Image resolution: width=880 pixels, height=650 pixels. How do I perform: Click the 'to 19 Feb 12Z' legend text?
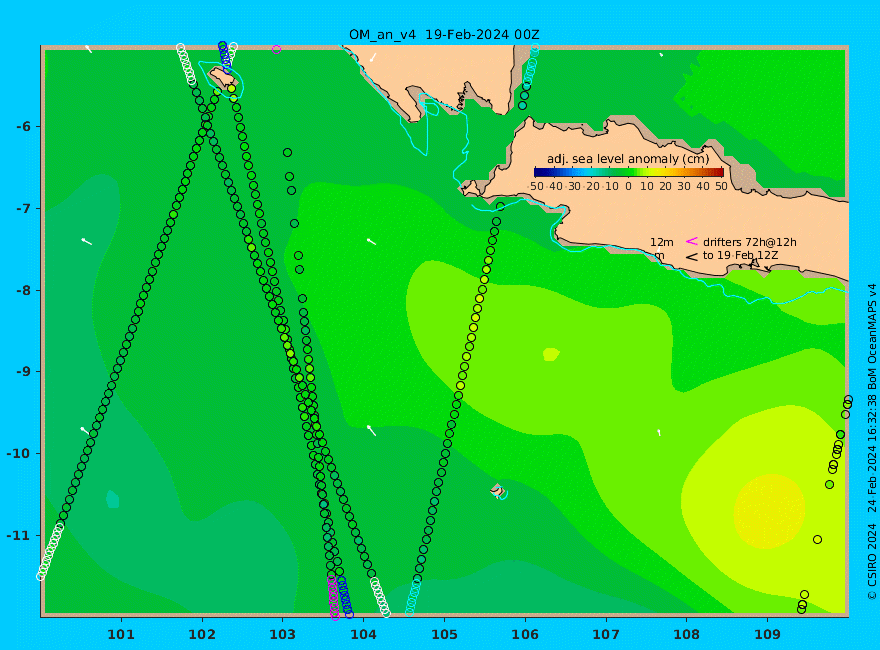[740, 256]
